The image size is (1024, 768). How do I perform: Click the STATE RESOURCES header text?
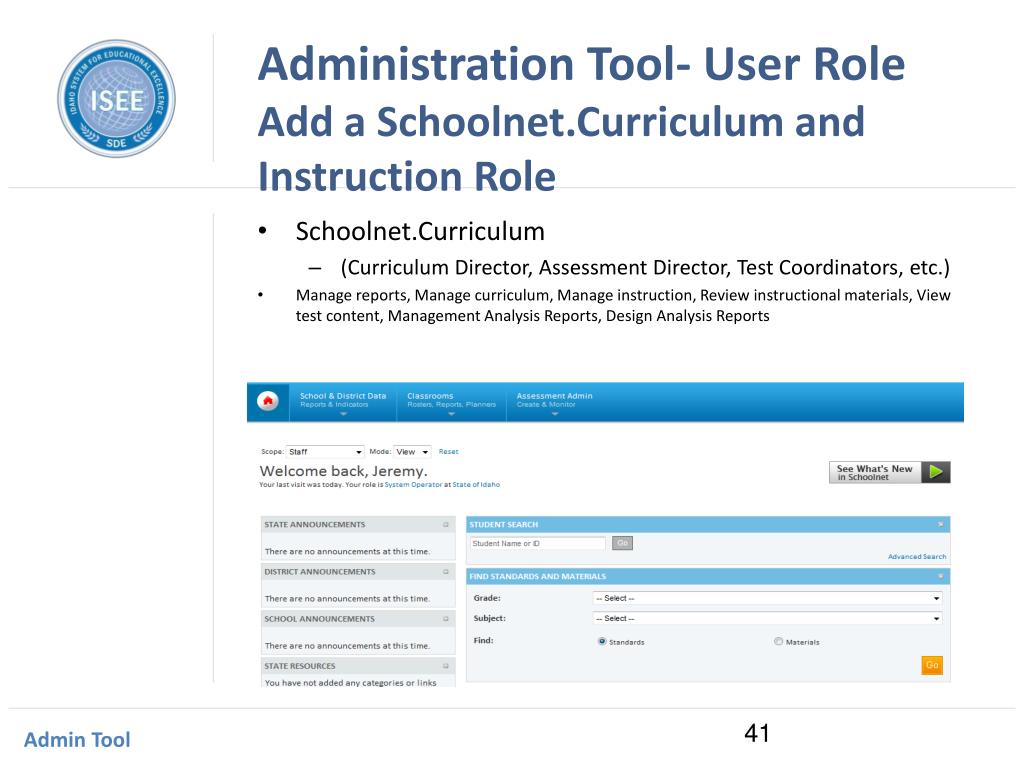[300, 665]
